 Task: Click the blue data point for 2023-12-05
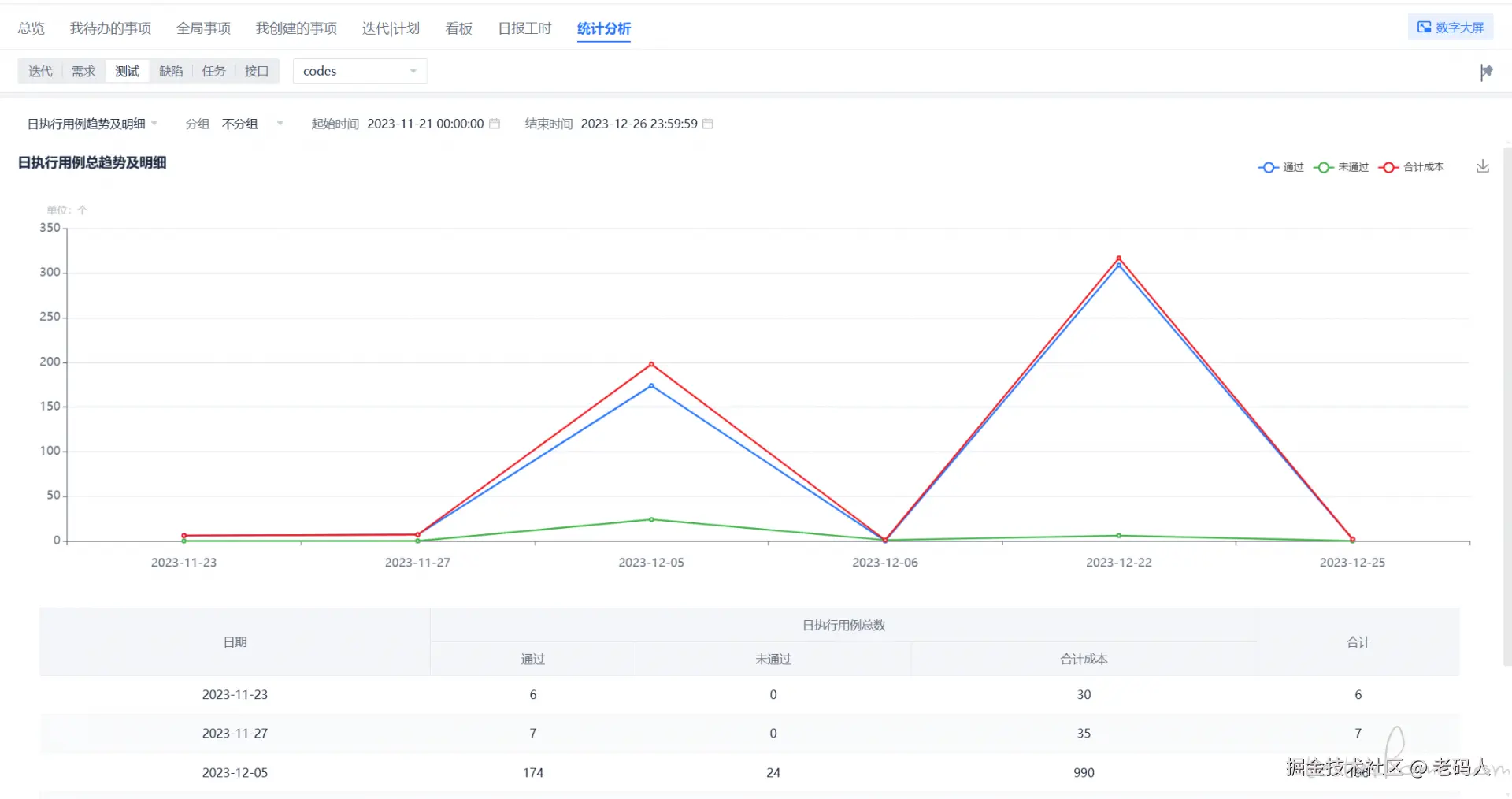point(651,386)
